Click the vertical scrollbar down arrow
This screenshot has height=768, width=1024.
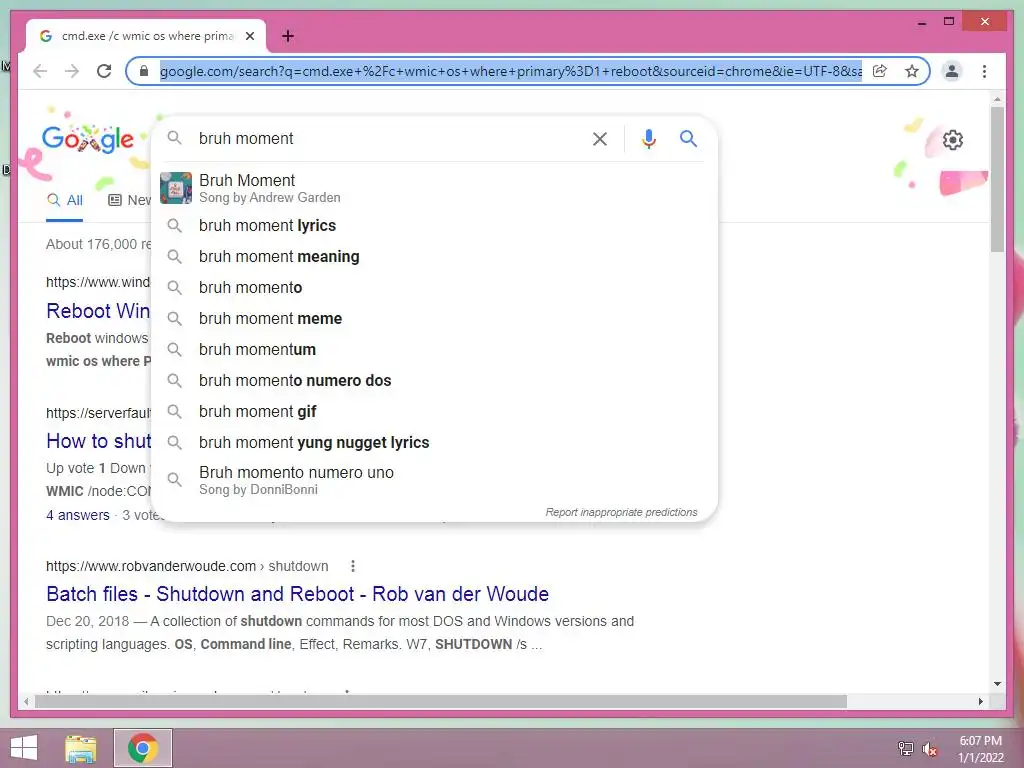(997, 684)
